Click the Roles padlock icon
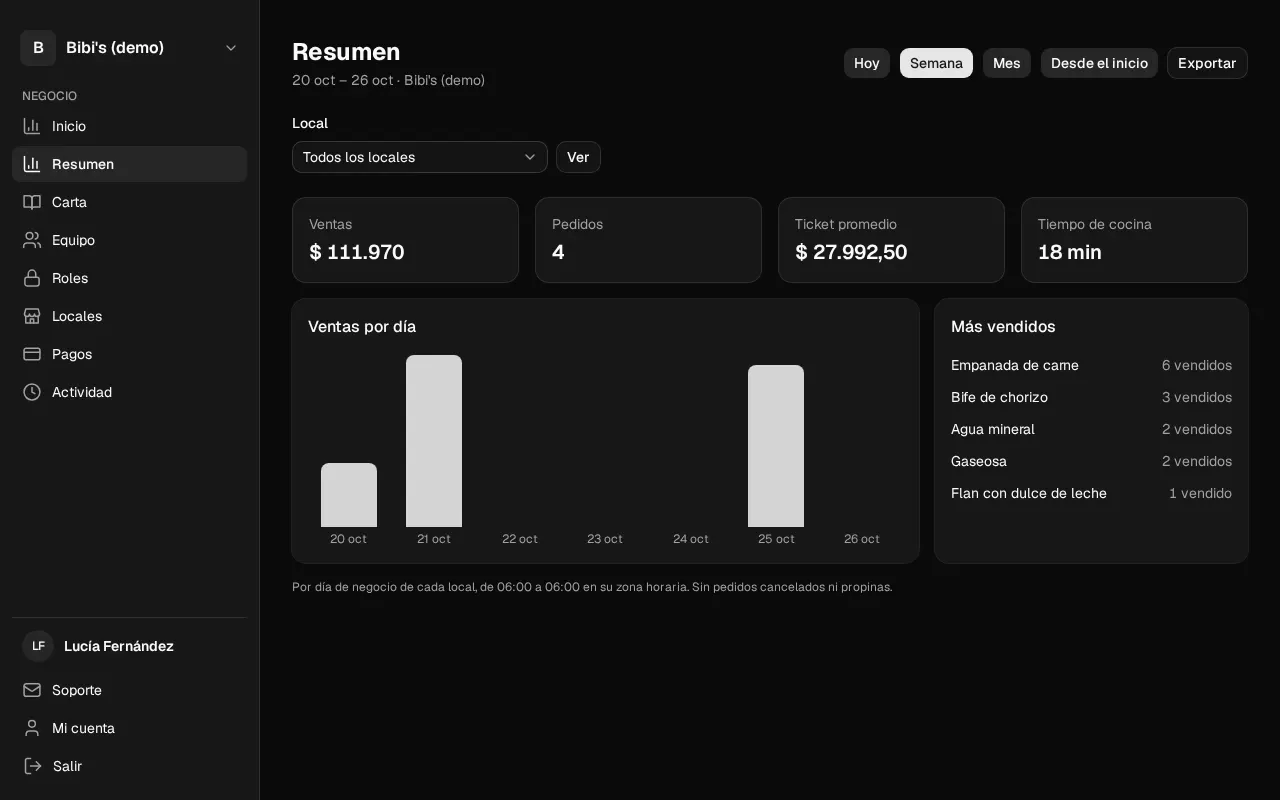1280x800 pixels. [x=32, y=278]
